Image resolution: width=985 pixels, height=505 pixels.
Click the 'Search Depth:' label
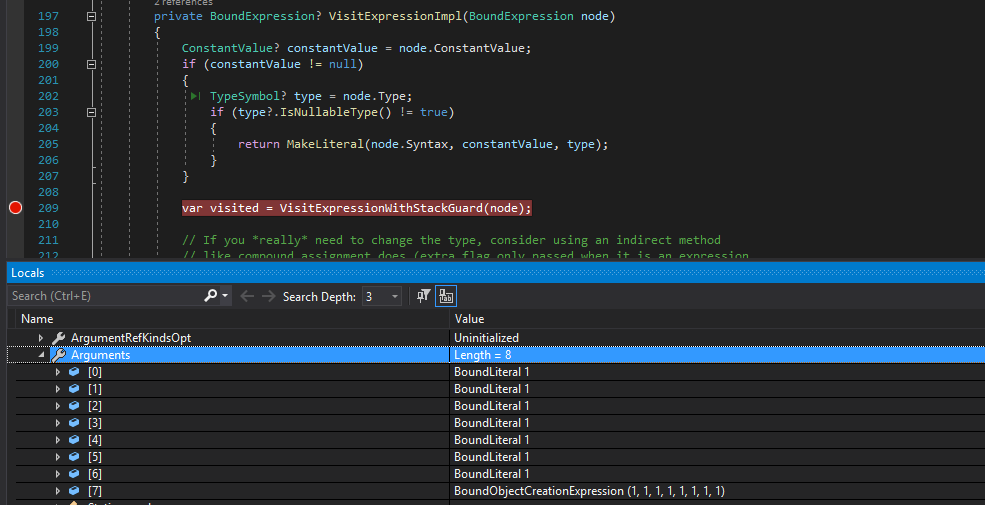[319, 296]
